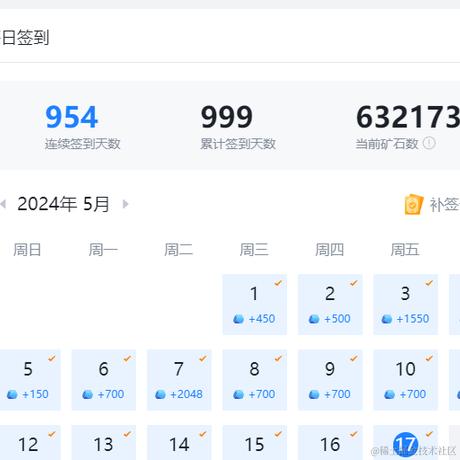Select May 12 calendar cell
This screenshot has height=460, width=460.
[x=30, y=443]
